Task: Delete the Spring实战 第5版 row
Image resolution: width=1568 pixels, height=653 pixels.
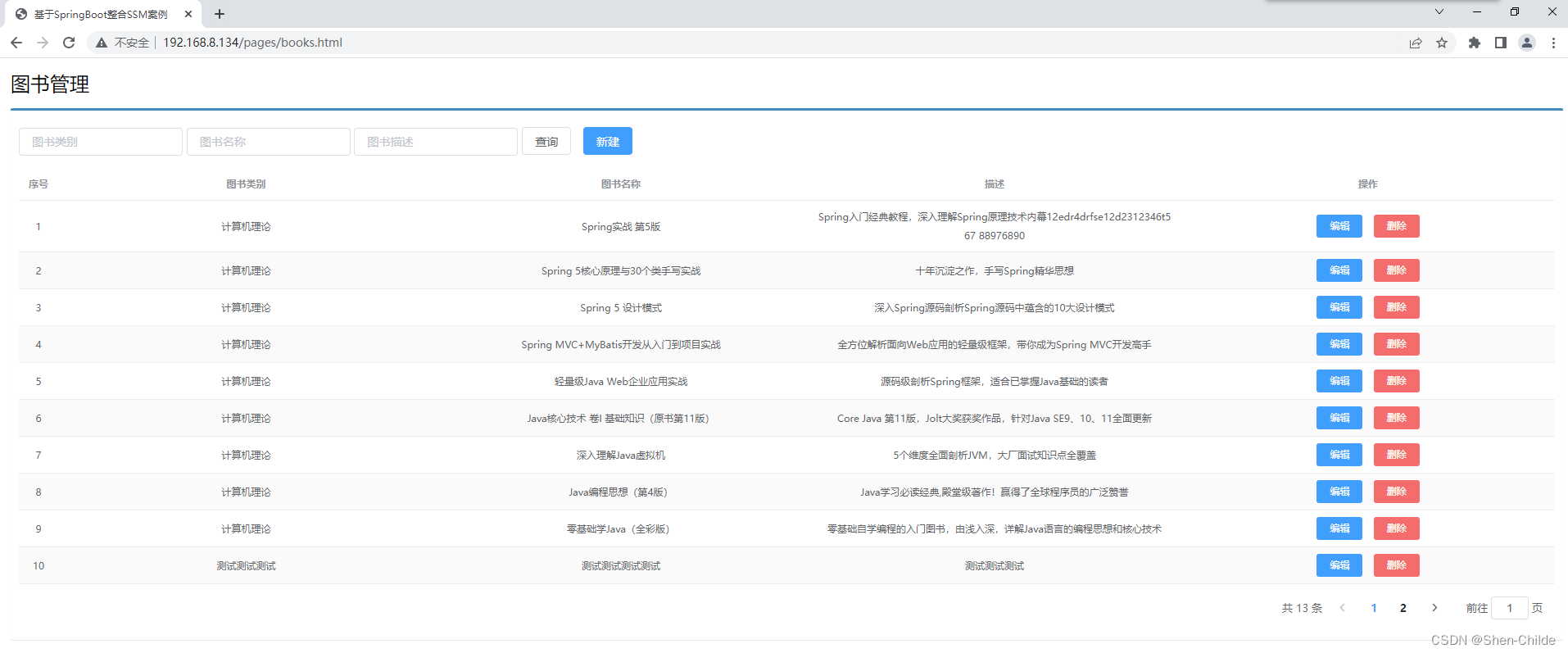Action: pyautogui.click(x=1397, y=226)
